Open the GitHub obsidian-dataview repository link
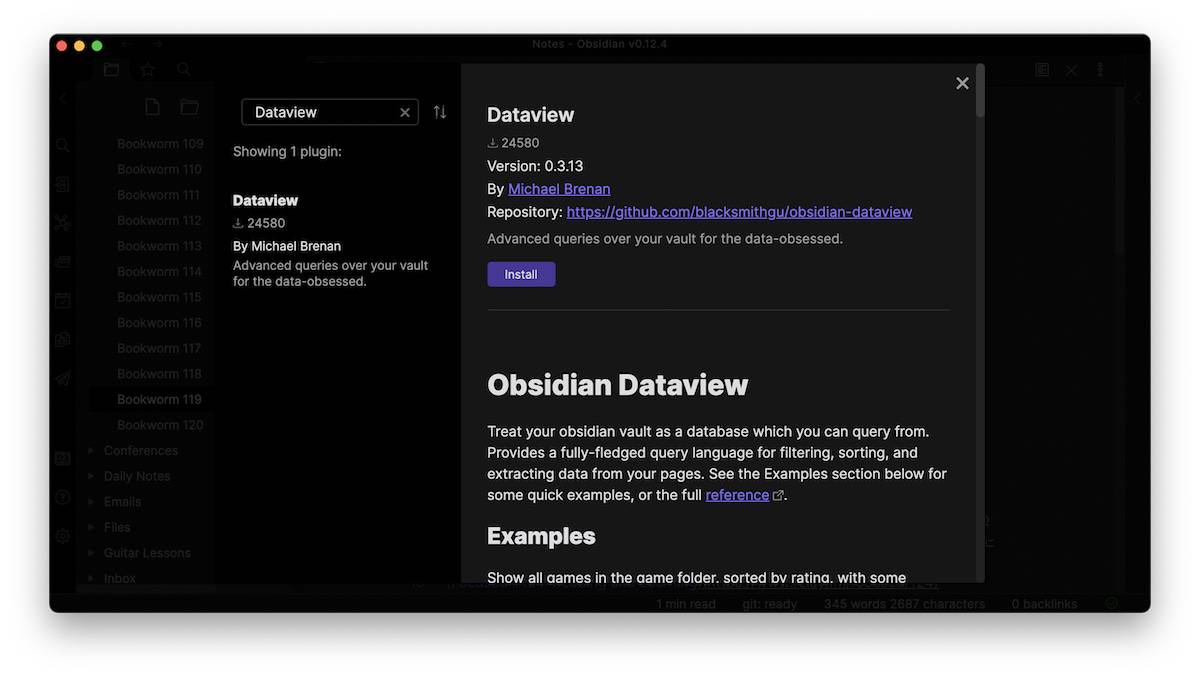The image size is (1200, 678). tap(739, 212)
